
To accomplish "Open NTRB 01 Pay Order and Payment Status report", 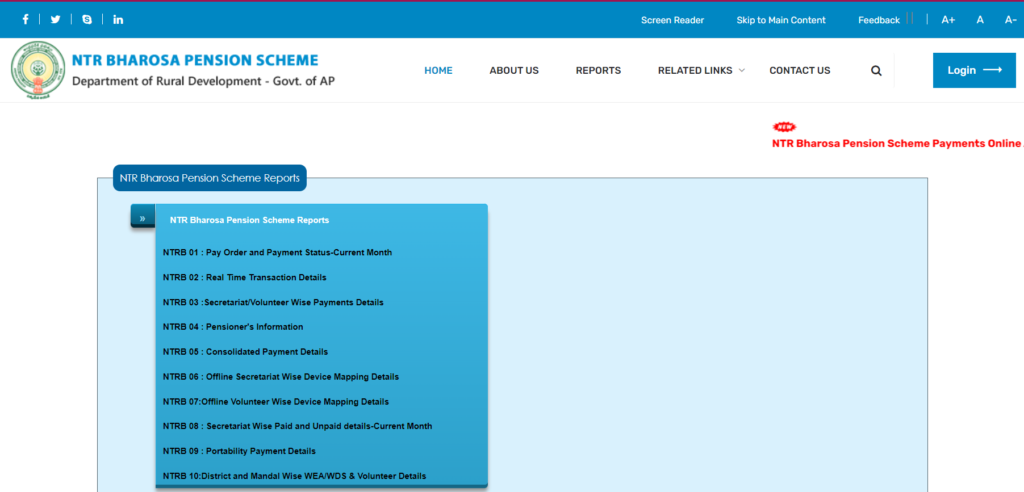I will tap(278, 252).
